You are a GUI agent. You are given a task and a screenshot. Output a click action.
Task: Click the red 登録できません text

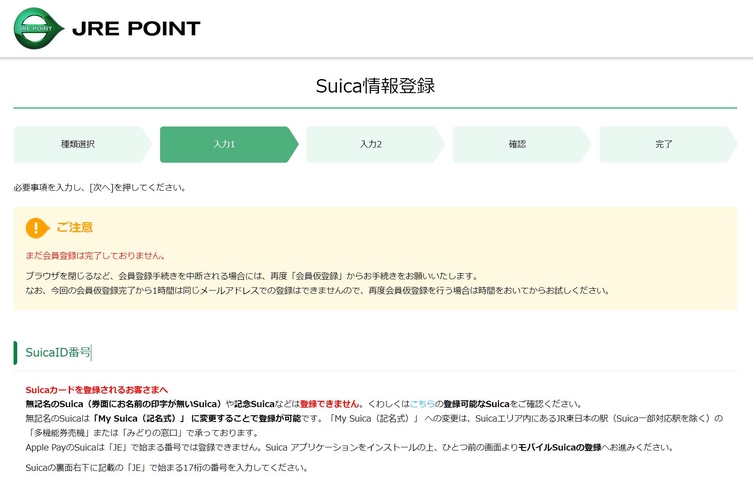(329, 404)
